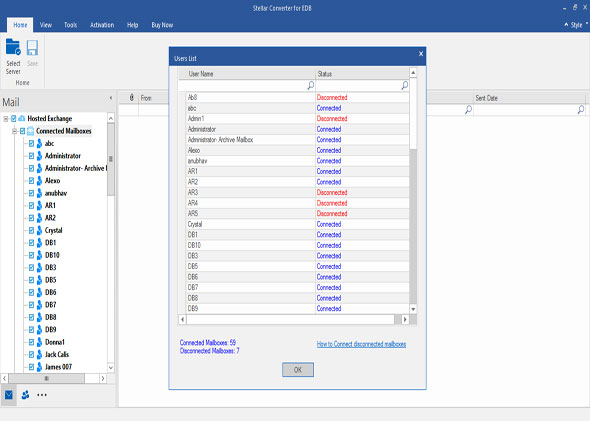Open the Help tab
The height and width of the screenshot is (421, 590).
coord(132,25)
